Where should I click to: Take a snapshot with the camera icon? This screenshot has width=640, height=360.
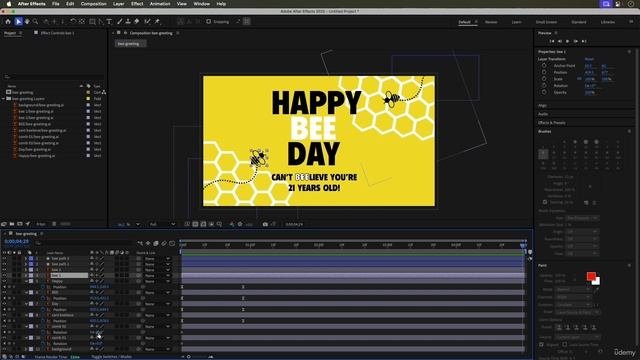coord(265,224)
